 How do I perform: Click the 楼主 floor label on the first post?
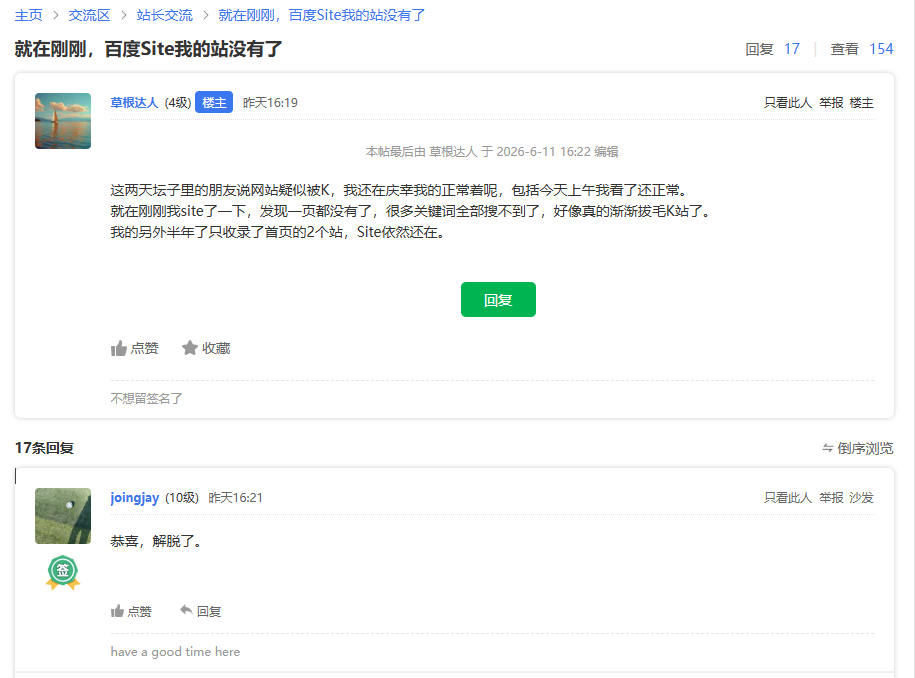[x=861, y=103]
